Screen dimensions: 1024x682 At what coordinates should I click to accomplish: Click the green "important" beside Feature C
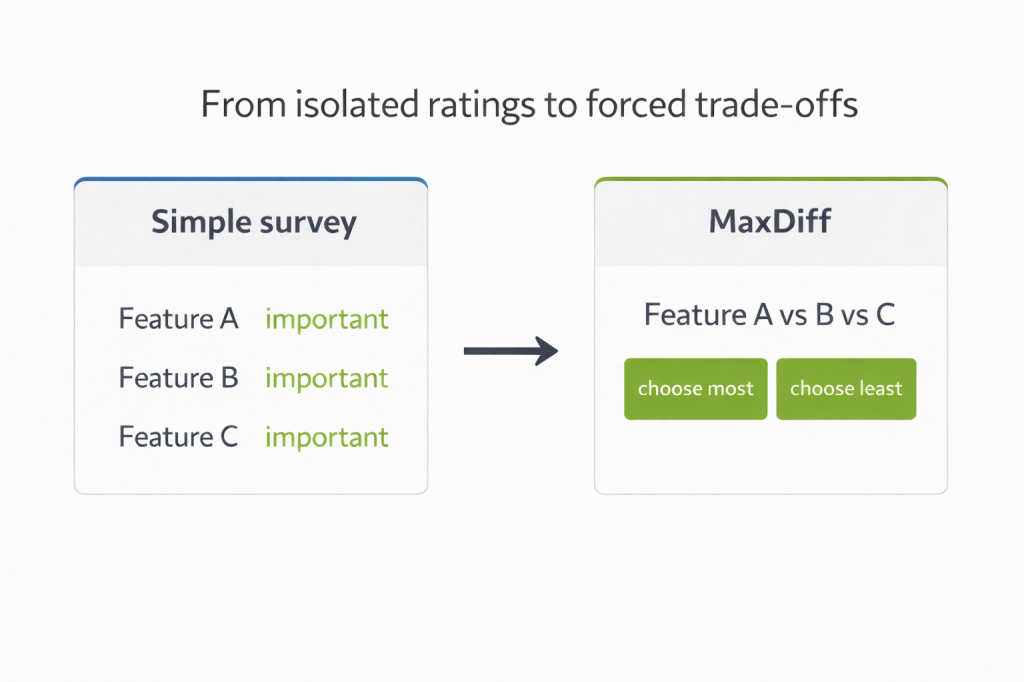[327, 437]
